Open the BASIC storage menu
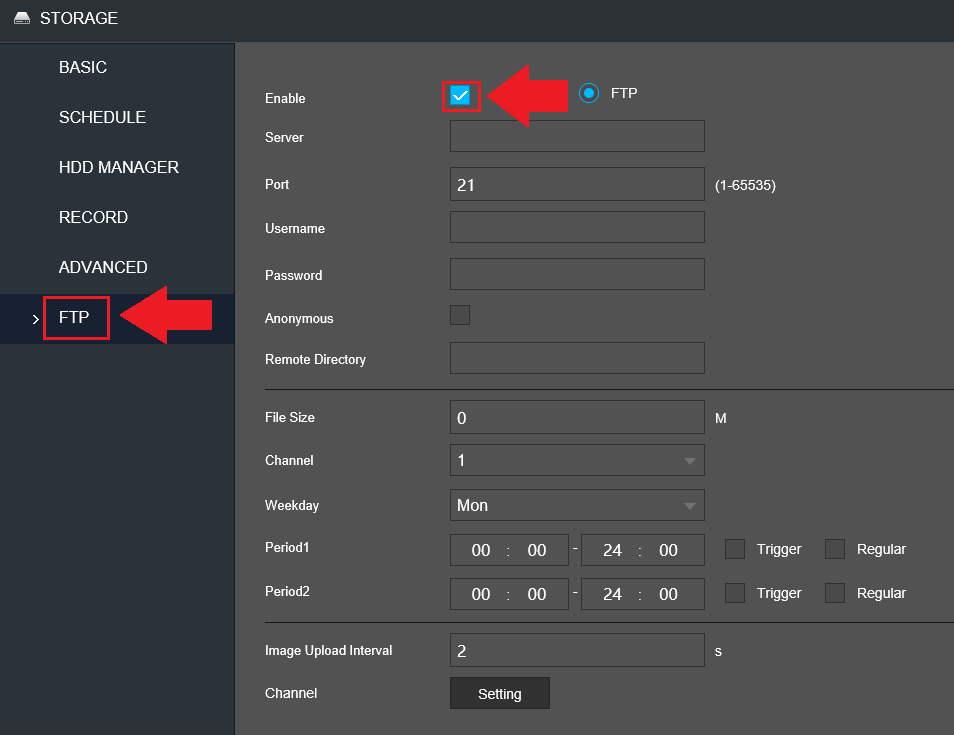Screen dimensions: 954x735 tap(83, 67)
